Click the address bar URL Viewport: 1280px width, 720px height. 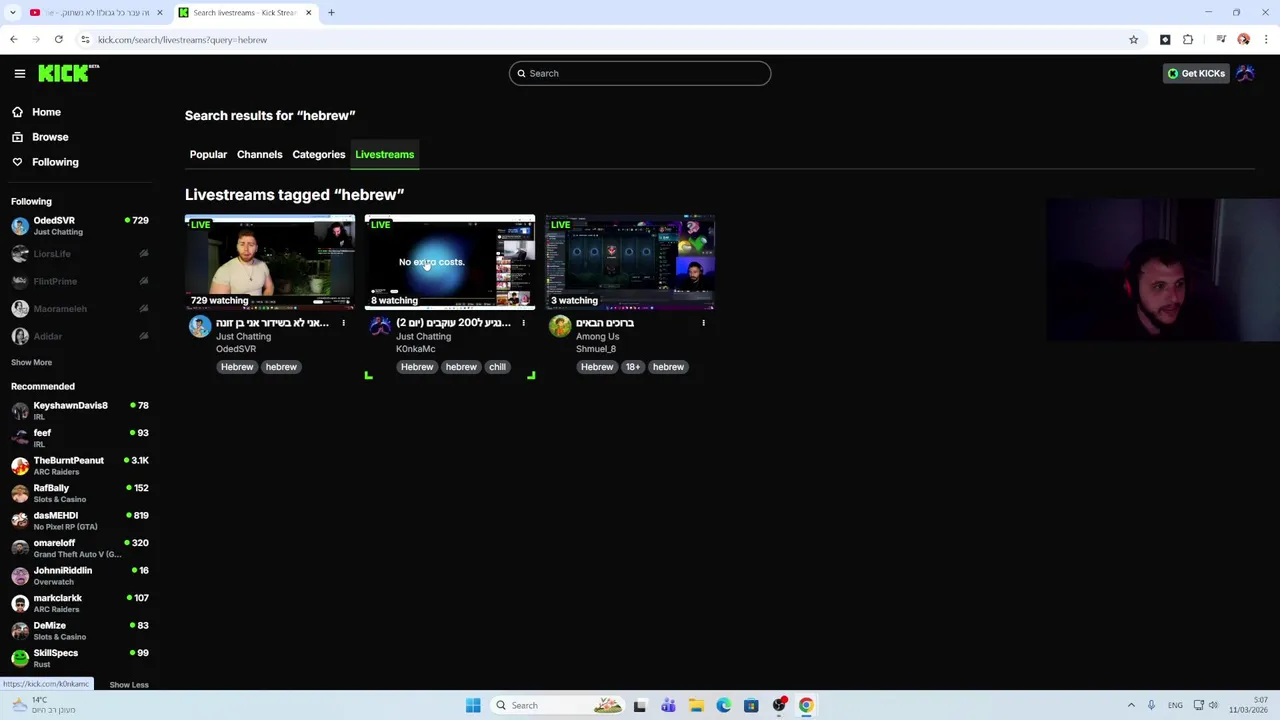182,40
